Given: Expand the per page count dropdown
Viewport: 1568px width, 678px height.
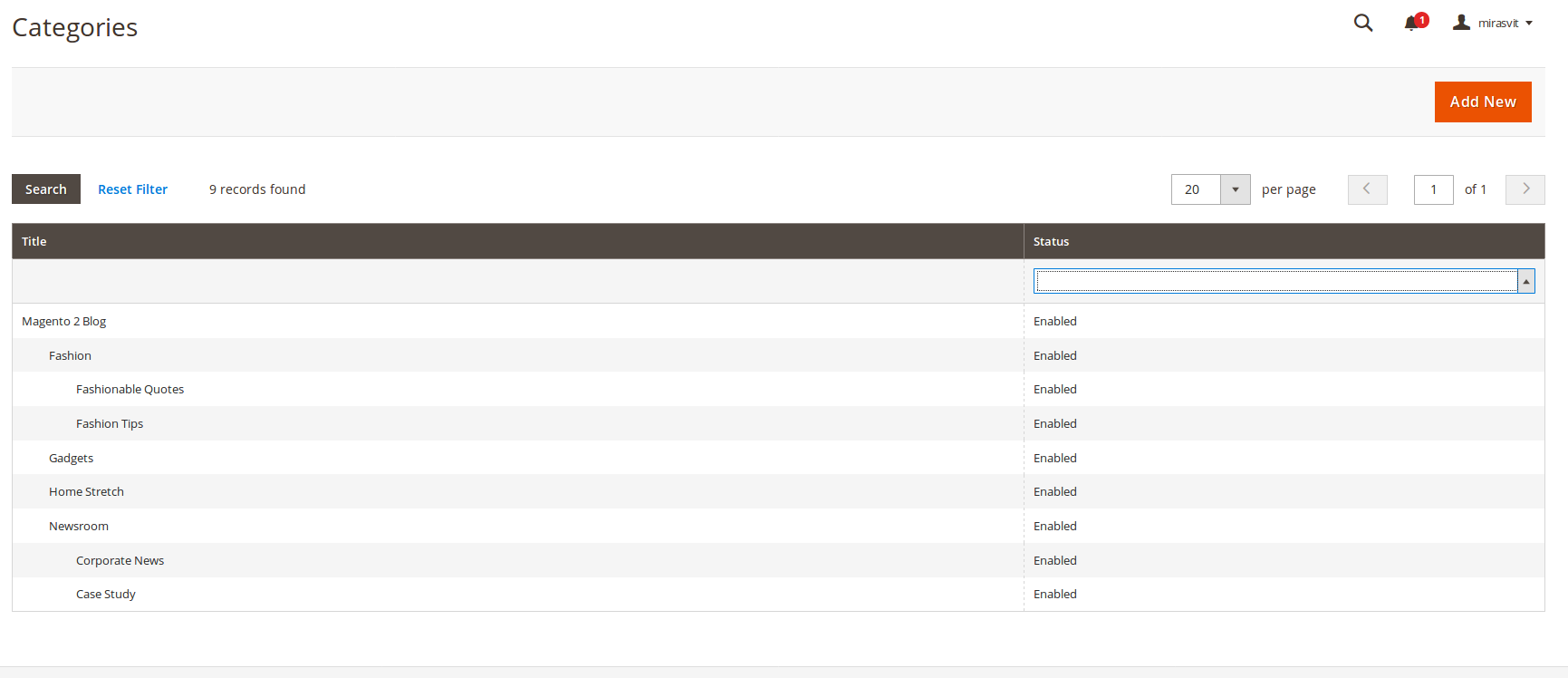Looking at the screenshot, I should pos(1235,189).
